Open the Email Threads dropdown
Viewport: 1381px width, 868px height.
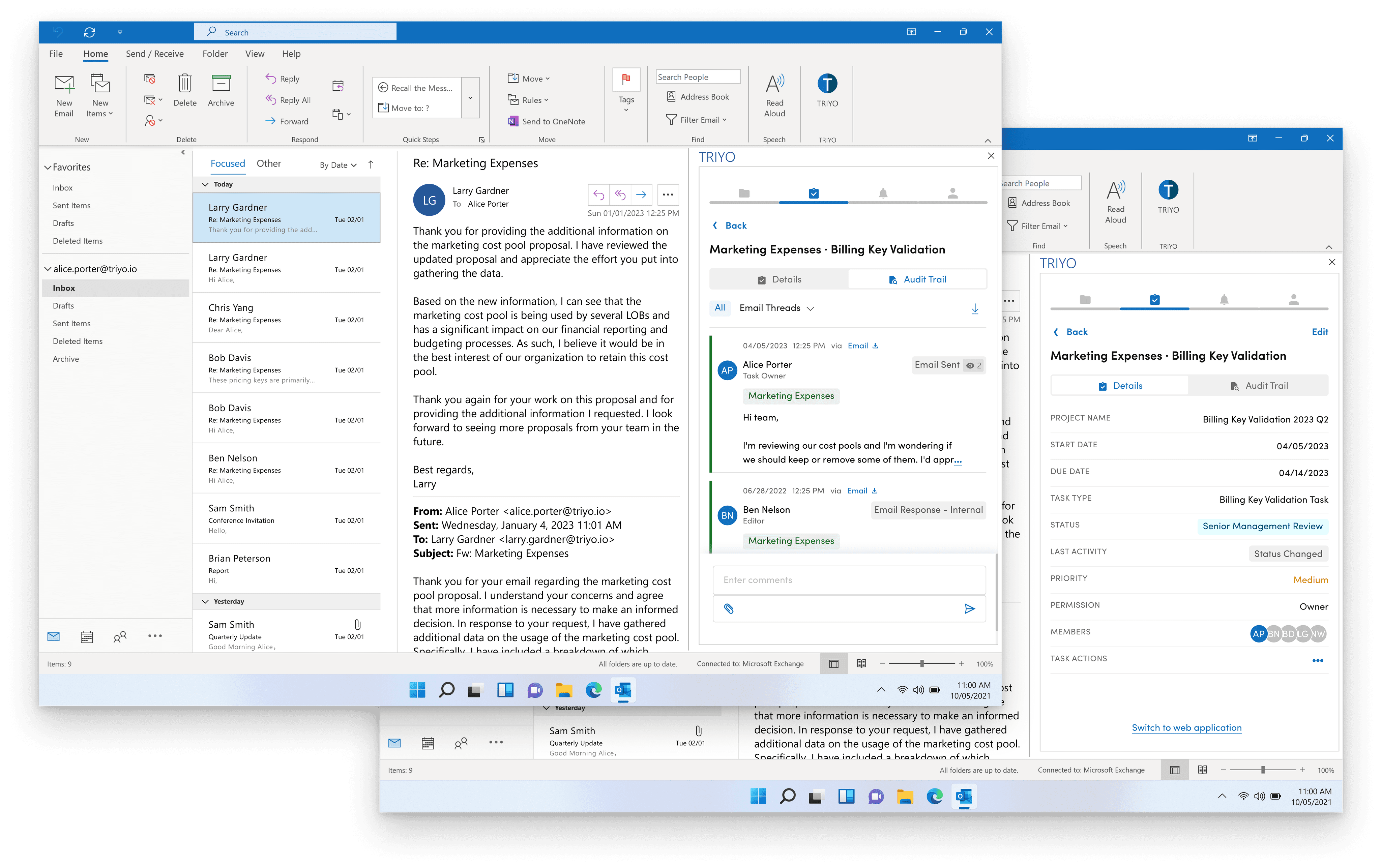pyautogui.click(x=776, y=308)
